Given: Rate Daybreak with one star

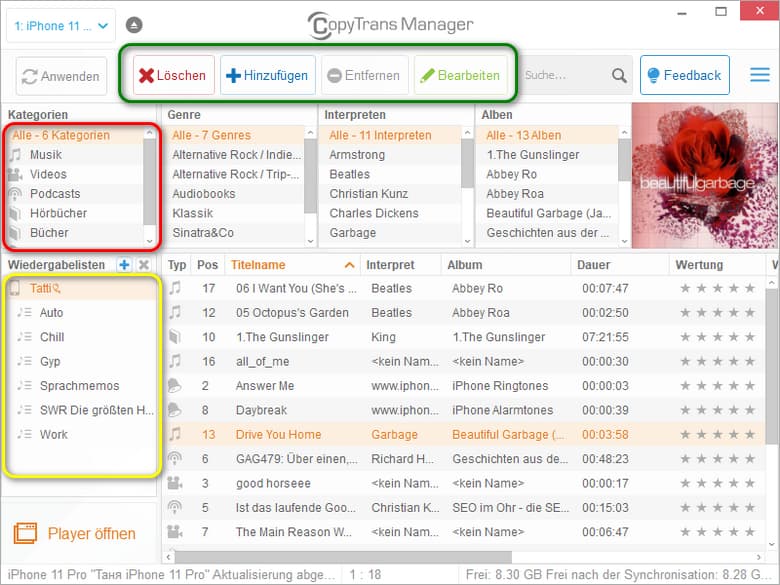Looking at the screenshot, I should [685, 410].
